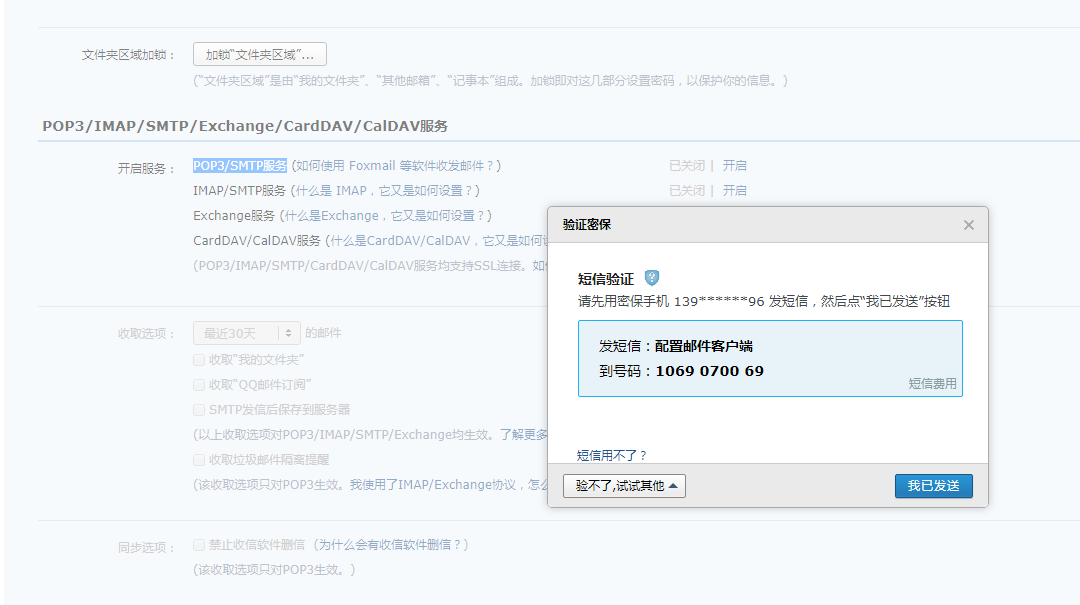Click 短信用不了？ help link

coord(612,456)
